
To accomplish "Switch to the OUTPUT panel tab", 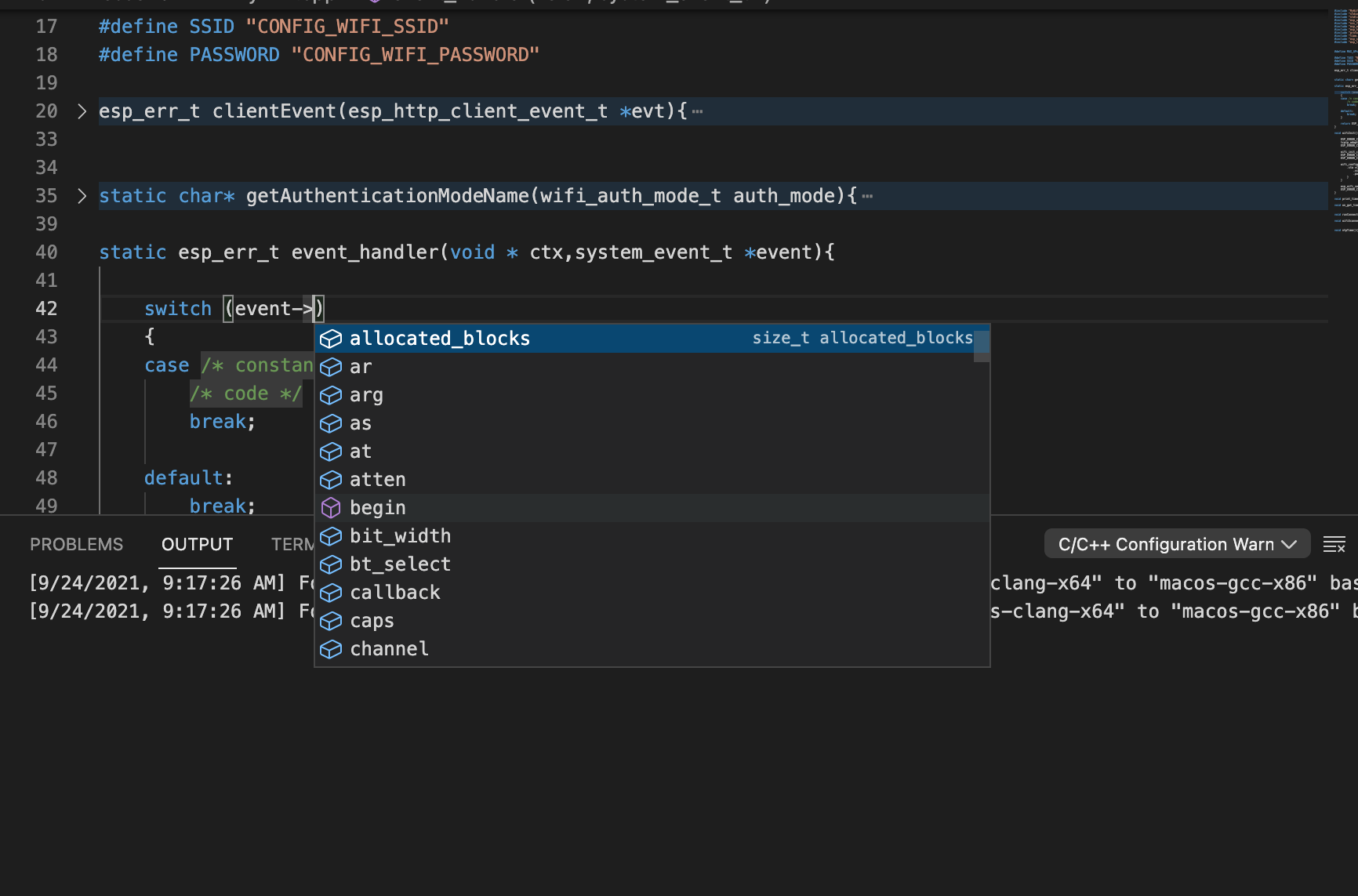I will click(x=198, y=544).
